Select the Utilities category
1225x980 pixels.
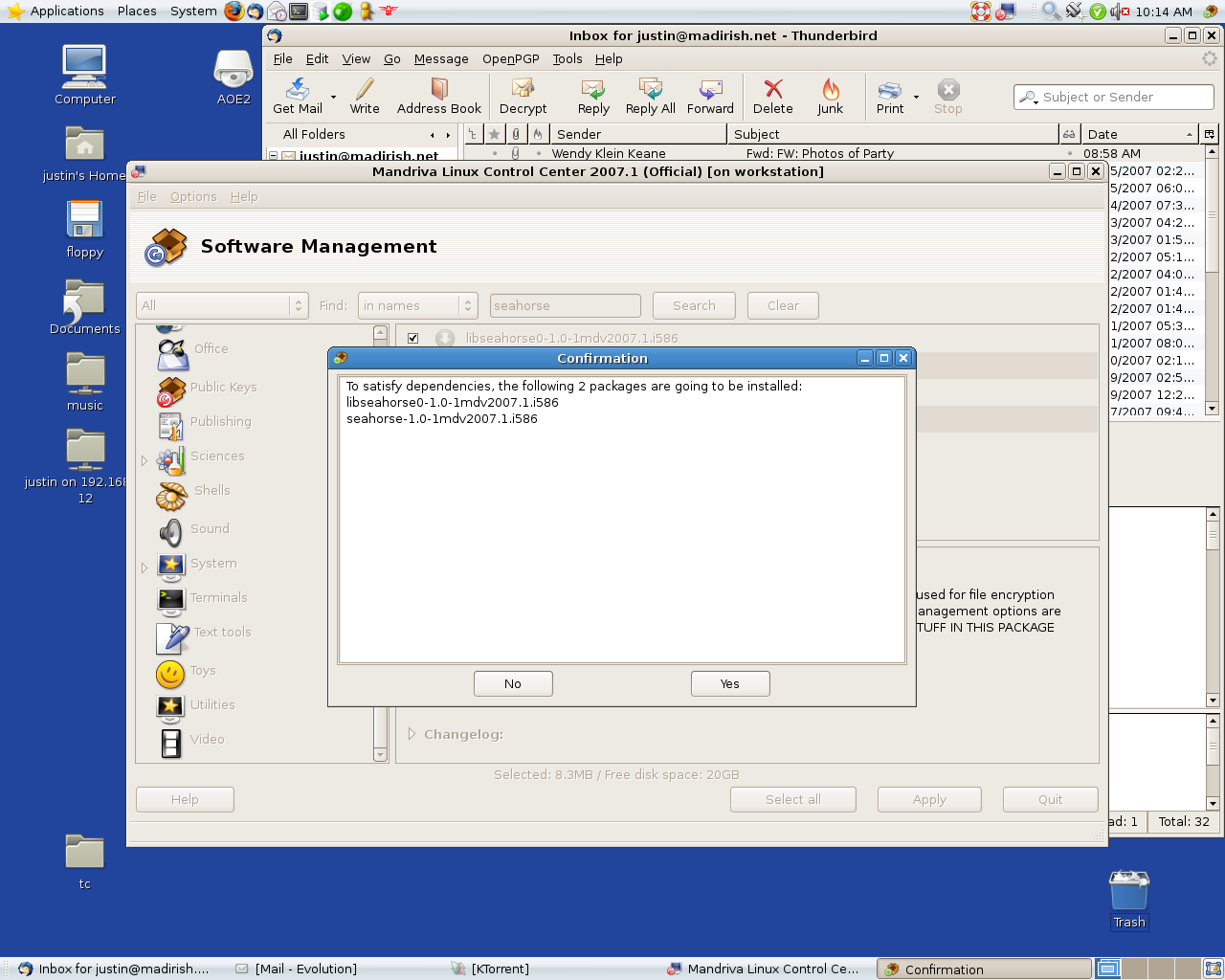pyautogui.click(x=196, y=706)
